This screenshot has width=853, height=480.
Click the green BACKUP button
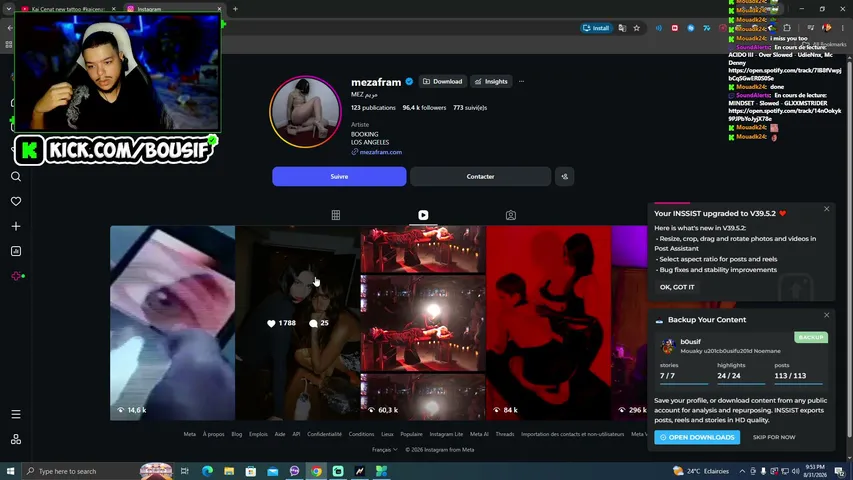tap(811, 337)
